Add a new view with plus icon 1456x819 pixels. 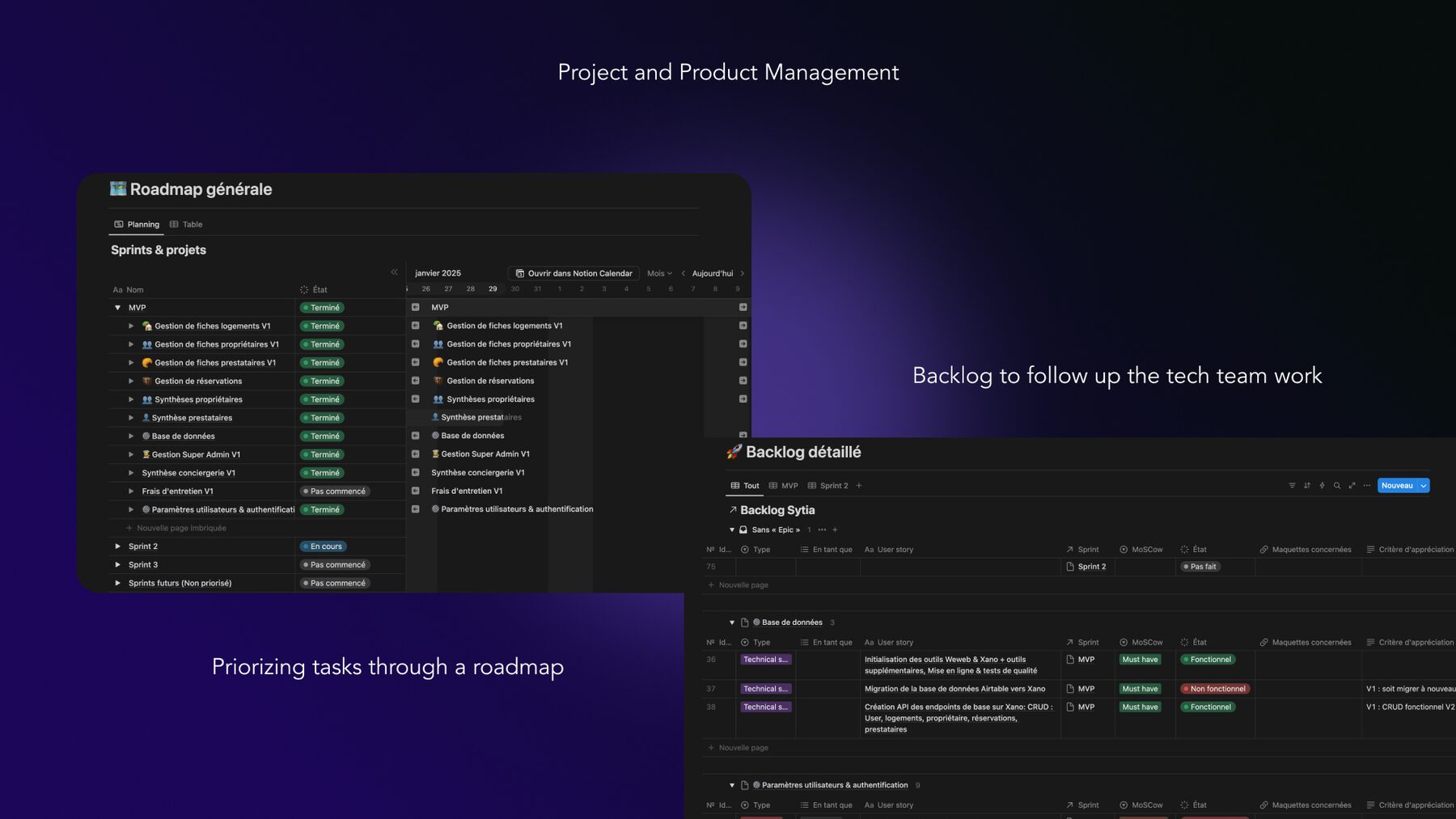point(859,486)
